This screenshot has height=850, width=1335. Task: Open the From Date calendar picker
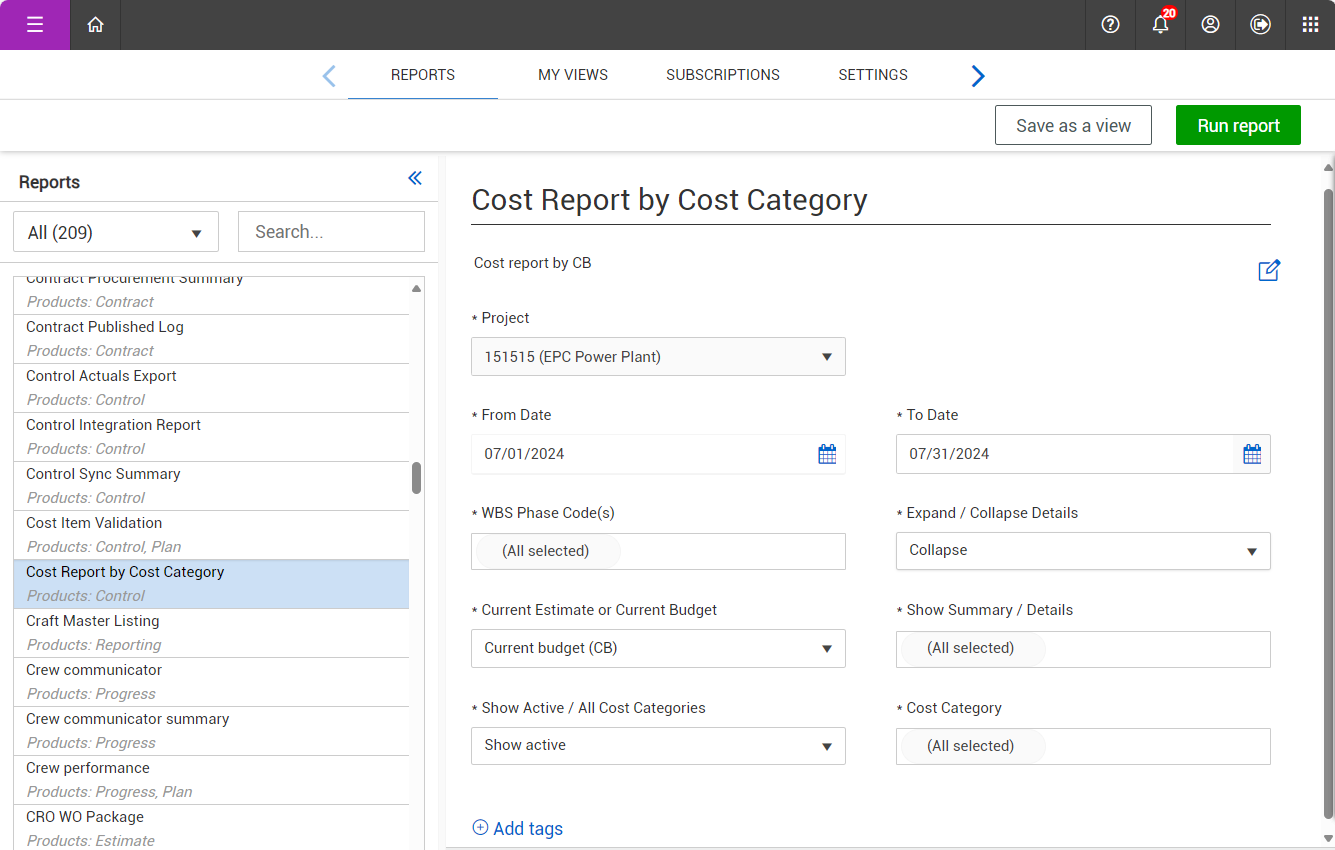[827, 454]
